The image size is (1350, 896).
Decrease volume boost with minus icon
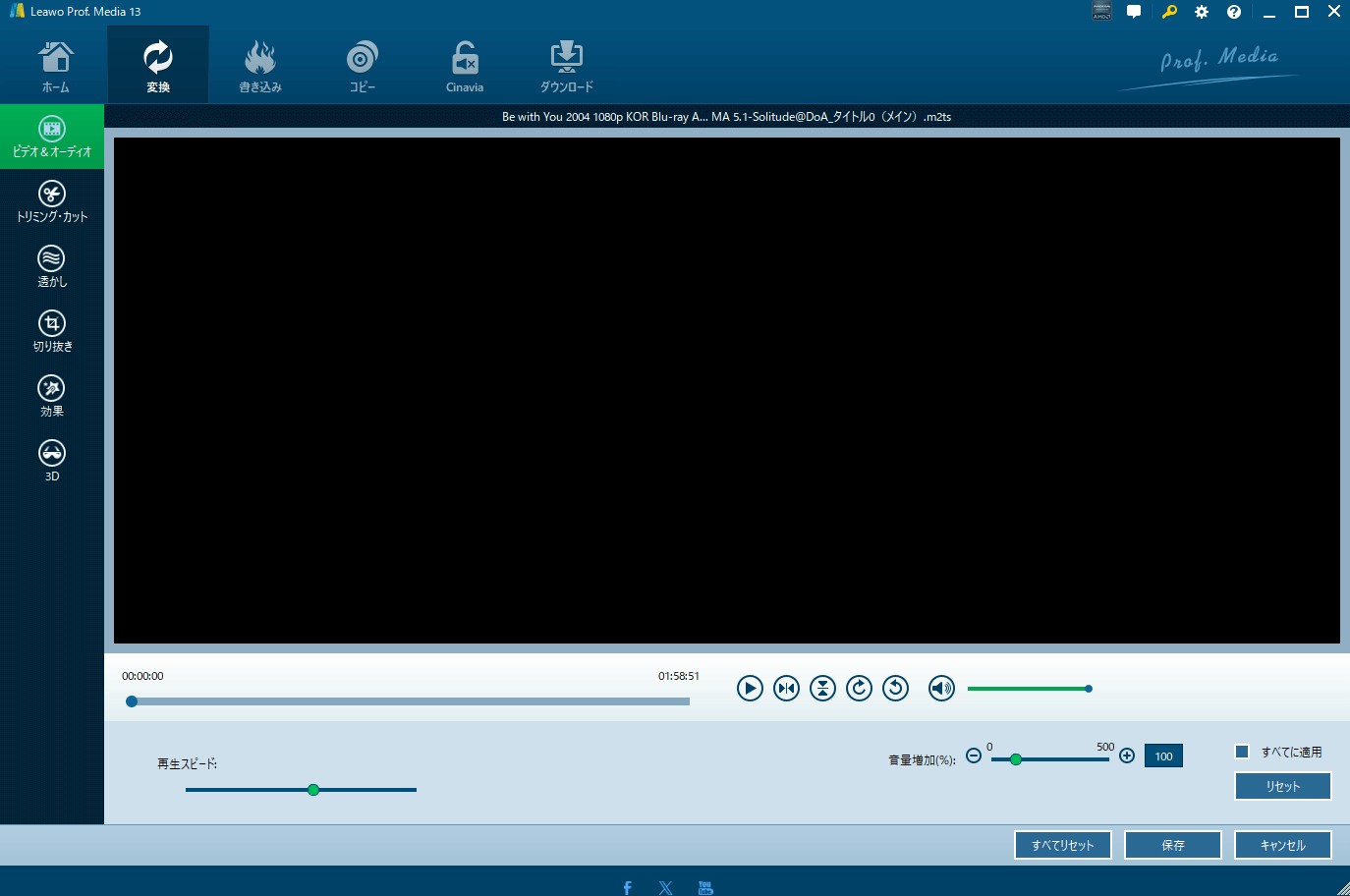[974, 756]
